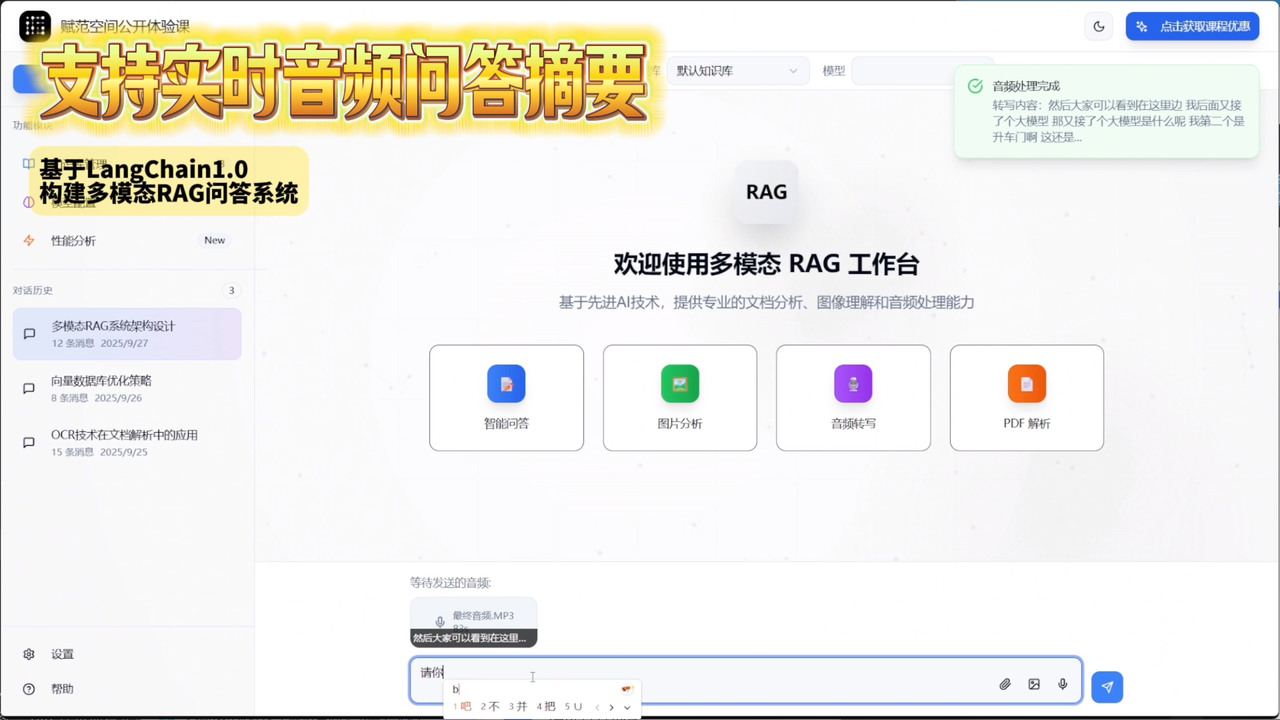Image resolution: width=1280 pixels, height=720 pixels.
Task: Upload an image via picture icon
Action: tap(1034, 684)
